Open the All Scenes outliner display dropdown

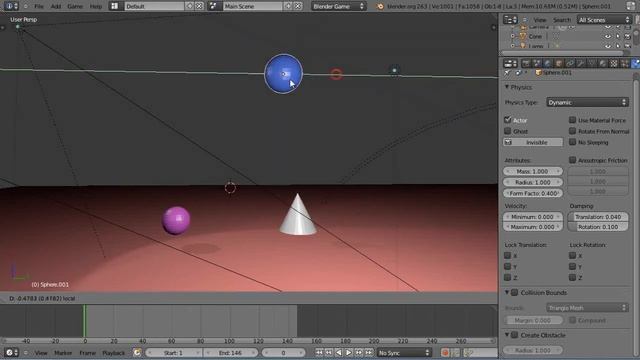click(604, 20)
